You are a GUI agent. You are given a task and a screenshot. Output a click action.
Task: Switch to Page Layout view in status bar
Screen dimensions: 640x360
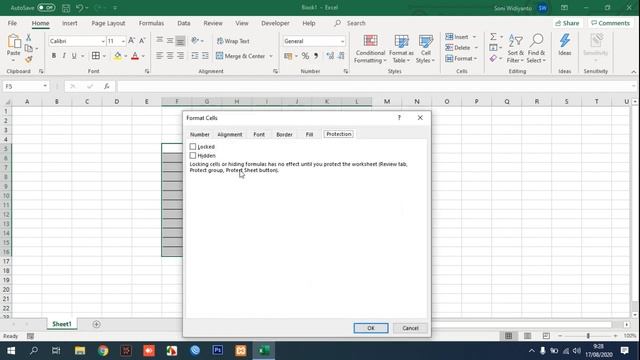click(x=527, y=336)
